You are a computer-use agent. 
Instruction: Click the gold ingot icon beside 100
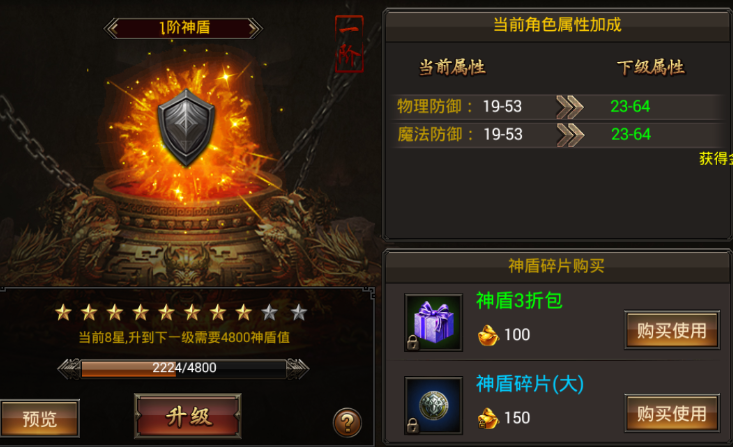[x=488, y=335]
